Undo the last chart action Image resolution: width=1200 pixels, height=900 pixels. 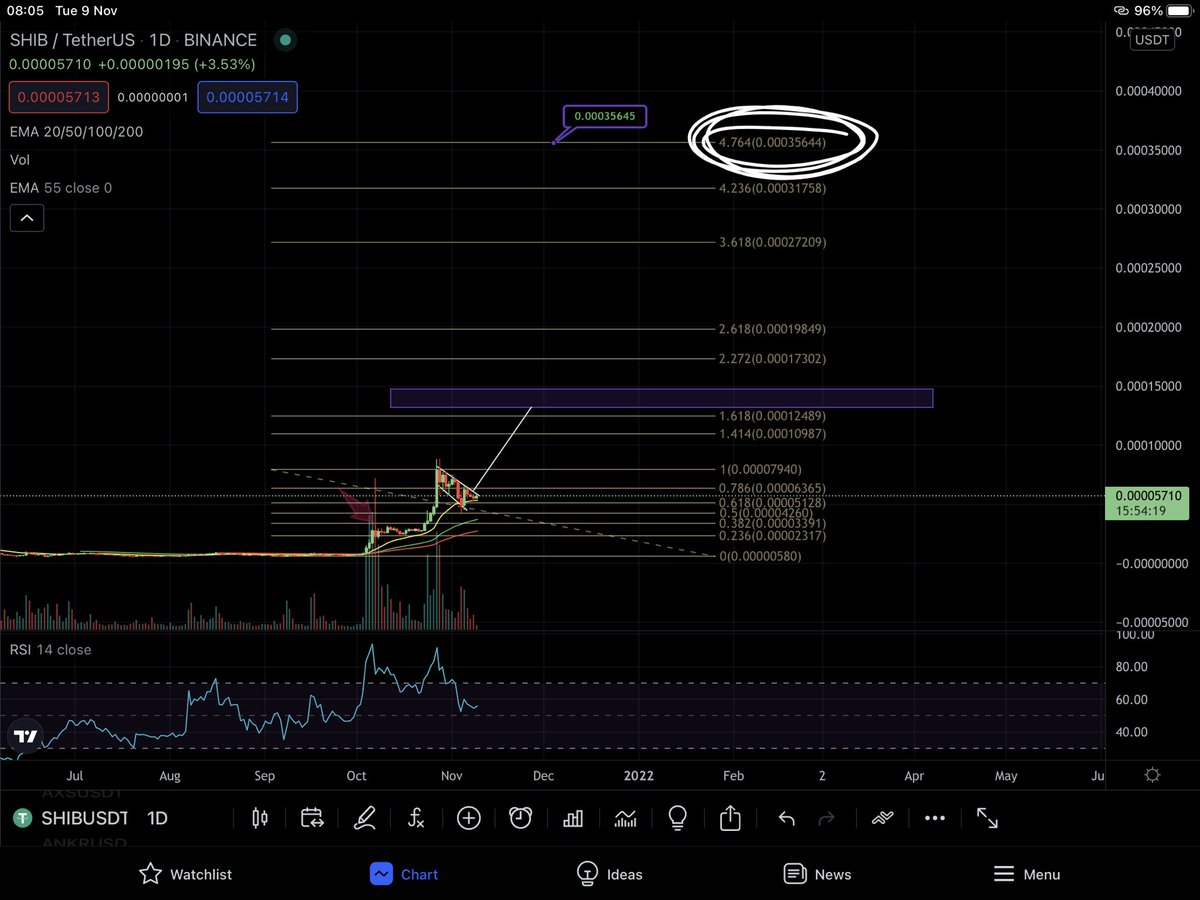(786, 818)
